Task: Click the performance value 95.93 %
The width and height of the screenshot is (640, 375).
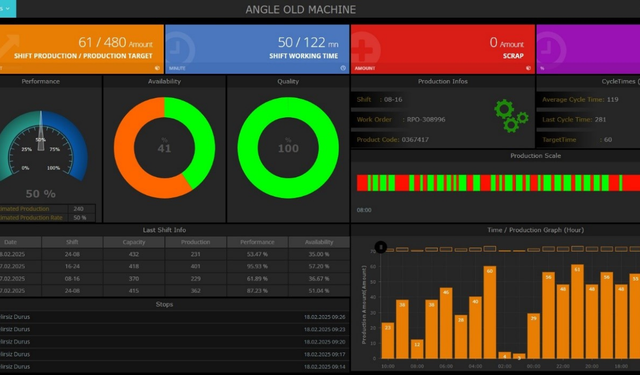Action: click(x=257, y=266)
